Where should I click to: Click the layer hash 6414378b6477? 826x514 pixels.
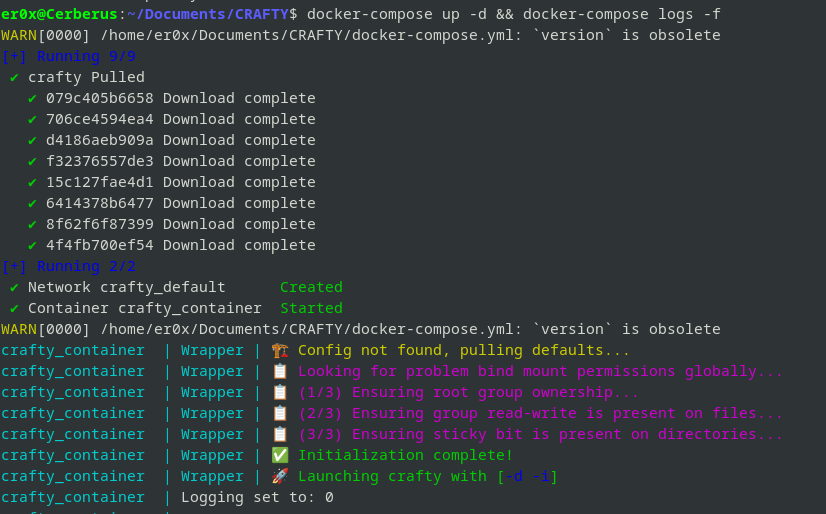click(100, 203)
